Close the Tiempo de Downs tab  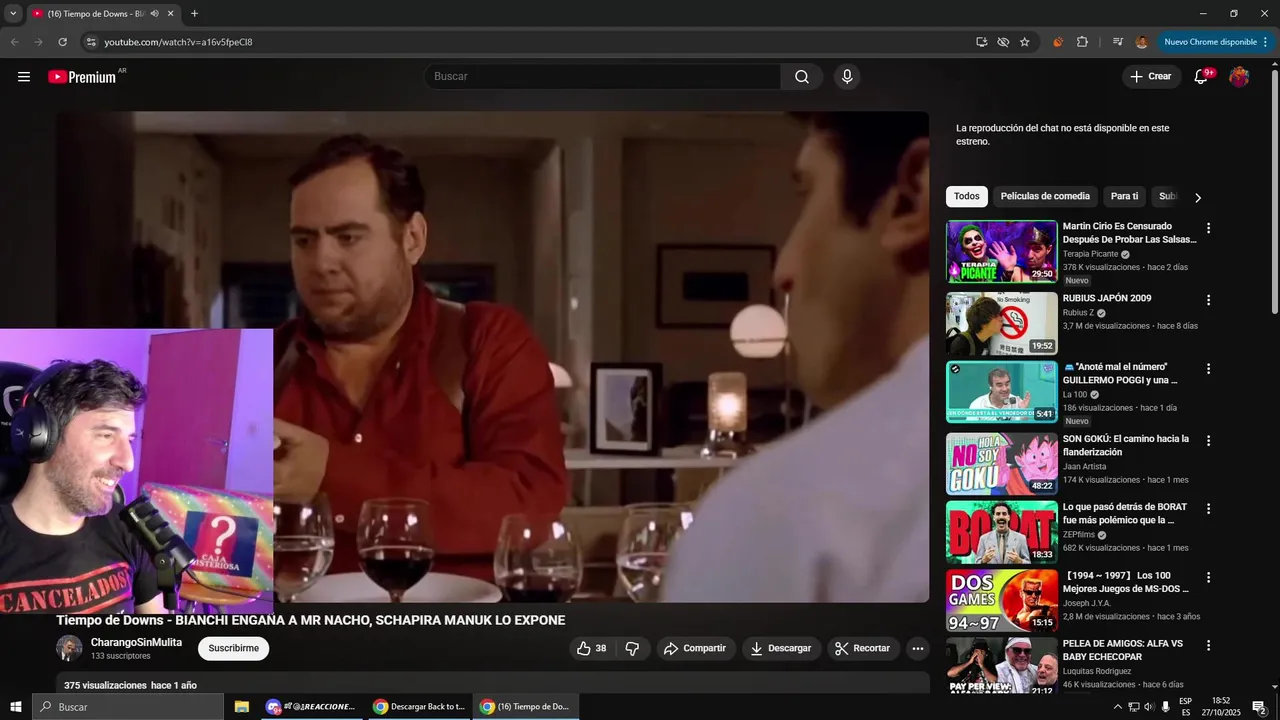coord(170,14)
